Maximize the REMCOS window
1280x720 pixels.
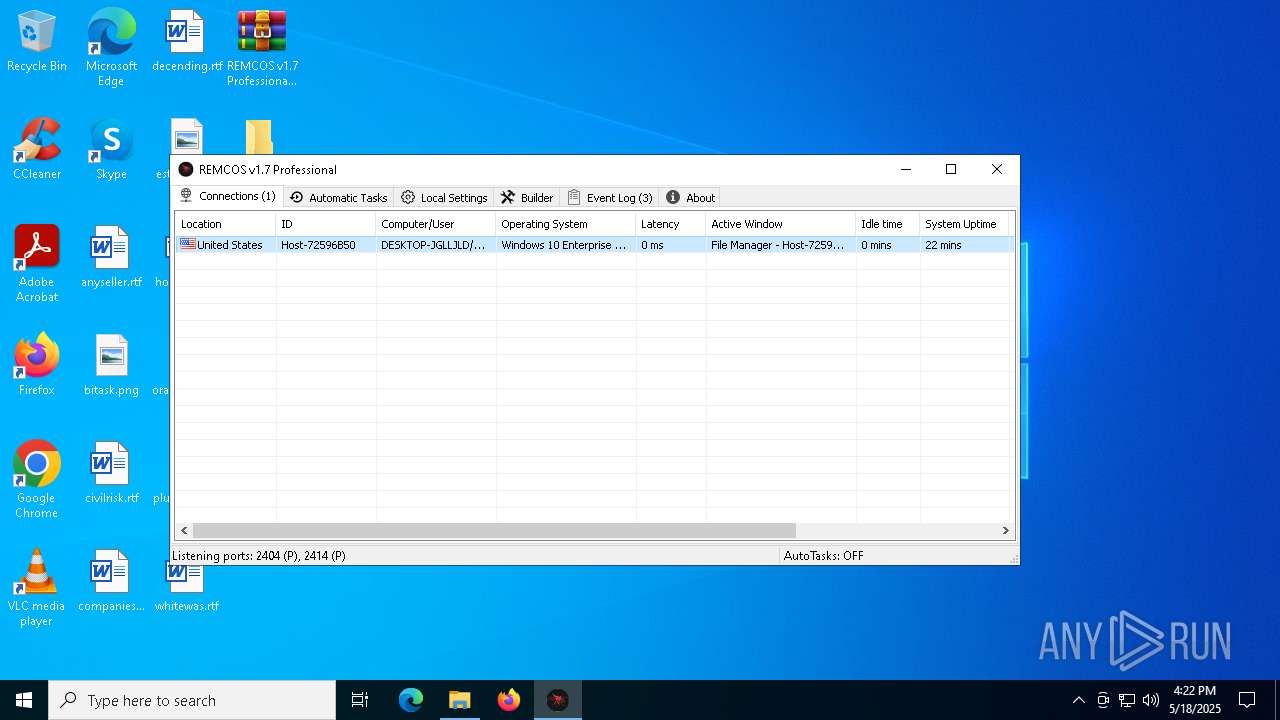[951, 169]
